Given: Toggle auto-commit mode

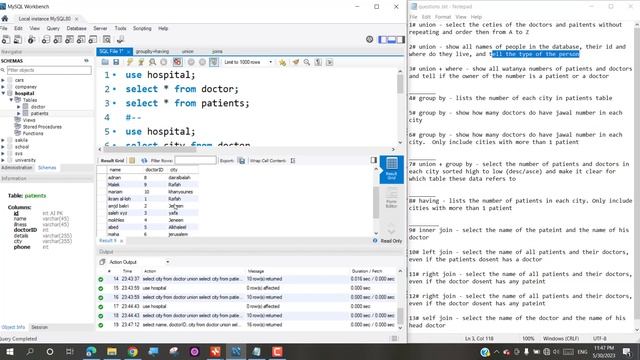Looking at the screenshot, I should click(x=213, y=62).
